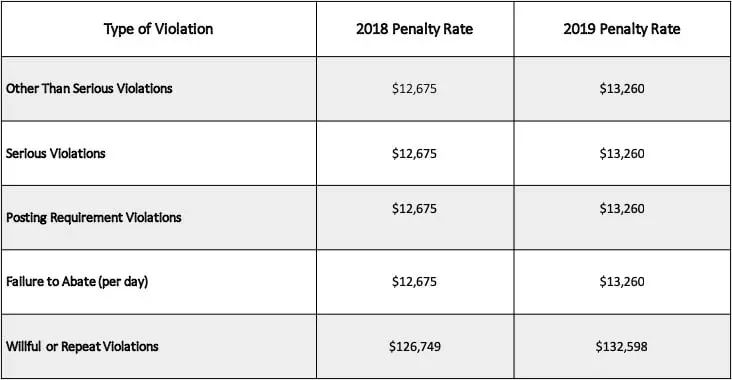Select the Willful or Repeat Violations label

82,346
